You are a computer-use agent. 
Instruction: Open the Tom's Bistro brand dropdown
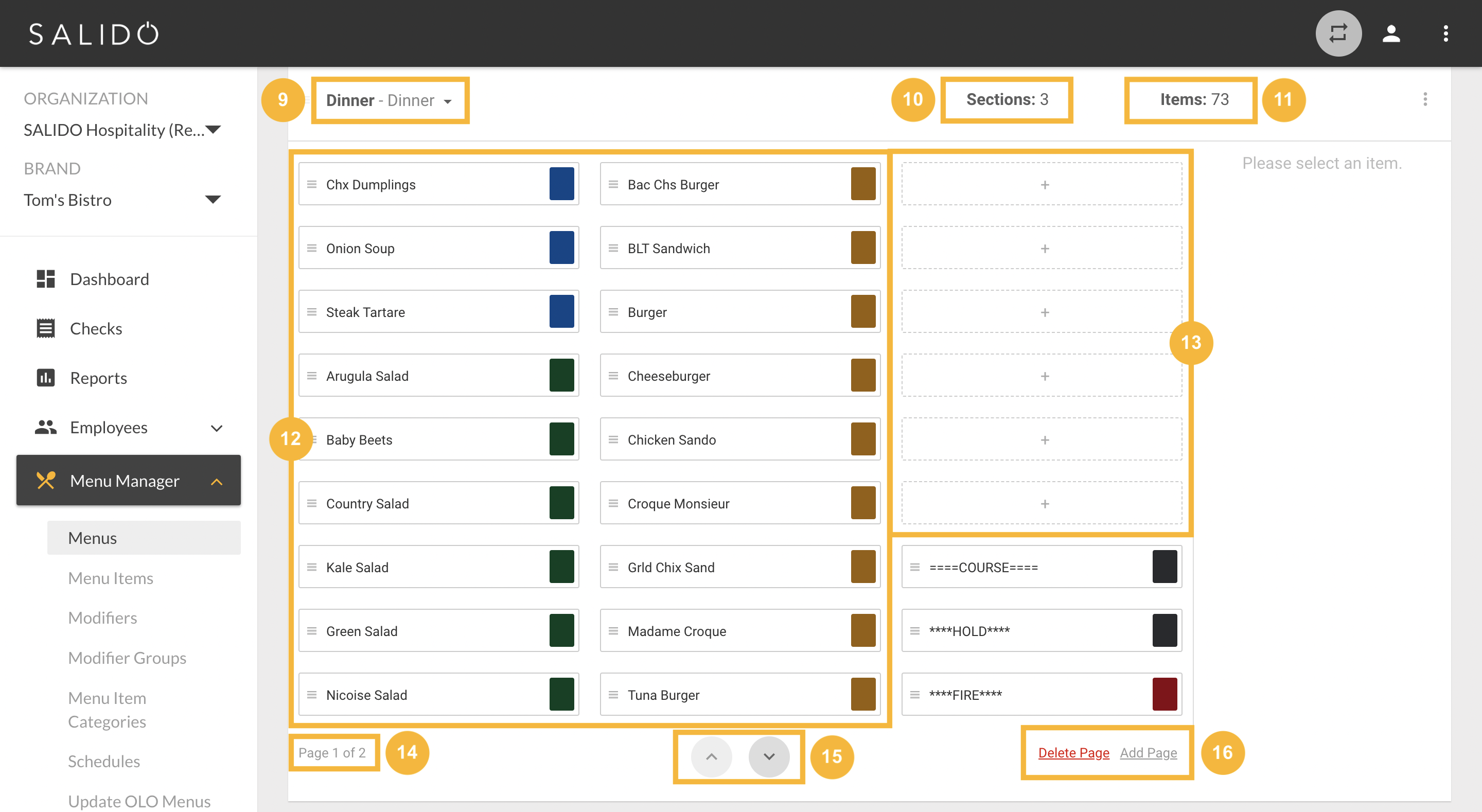coord(213,200)
